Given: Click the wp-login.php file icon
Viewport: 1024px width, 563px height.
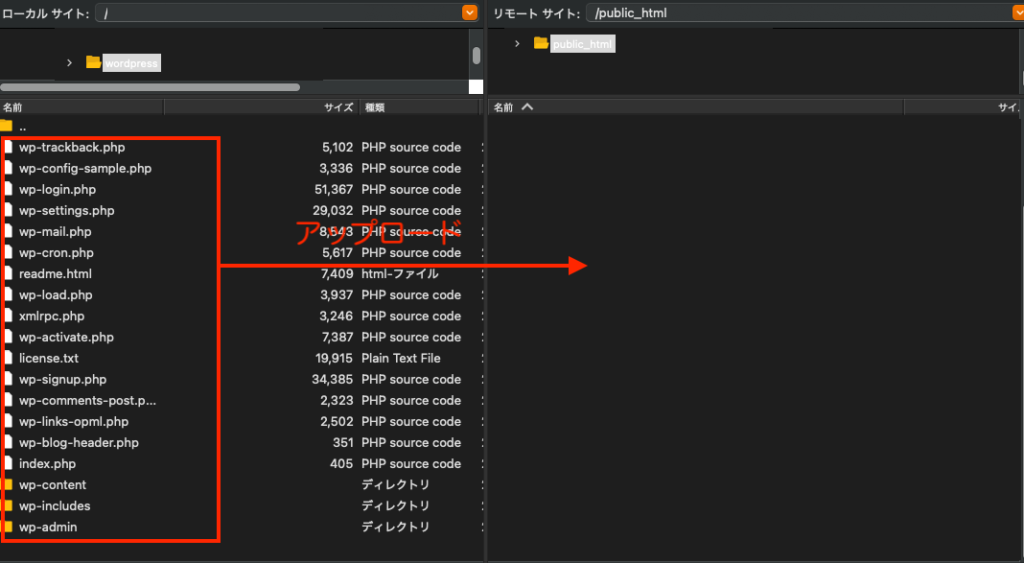Looking at the screenshot, I should coord(8,190).
